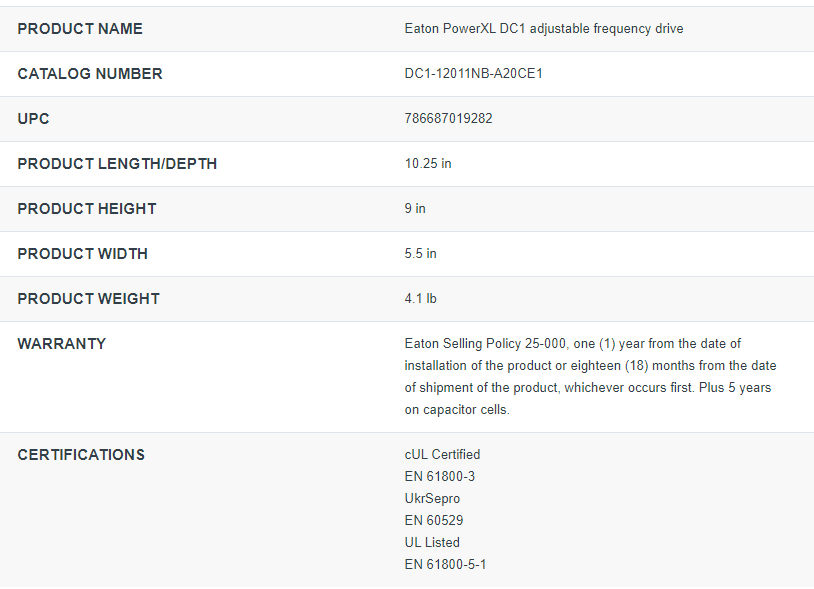Click the UkrSepro certification entry

pyautogui.click(x=432, y=499)
